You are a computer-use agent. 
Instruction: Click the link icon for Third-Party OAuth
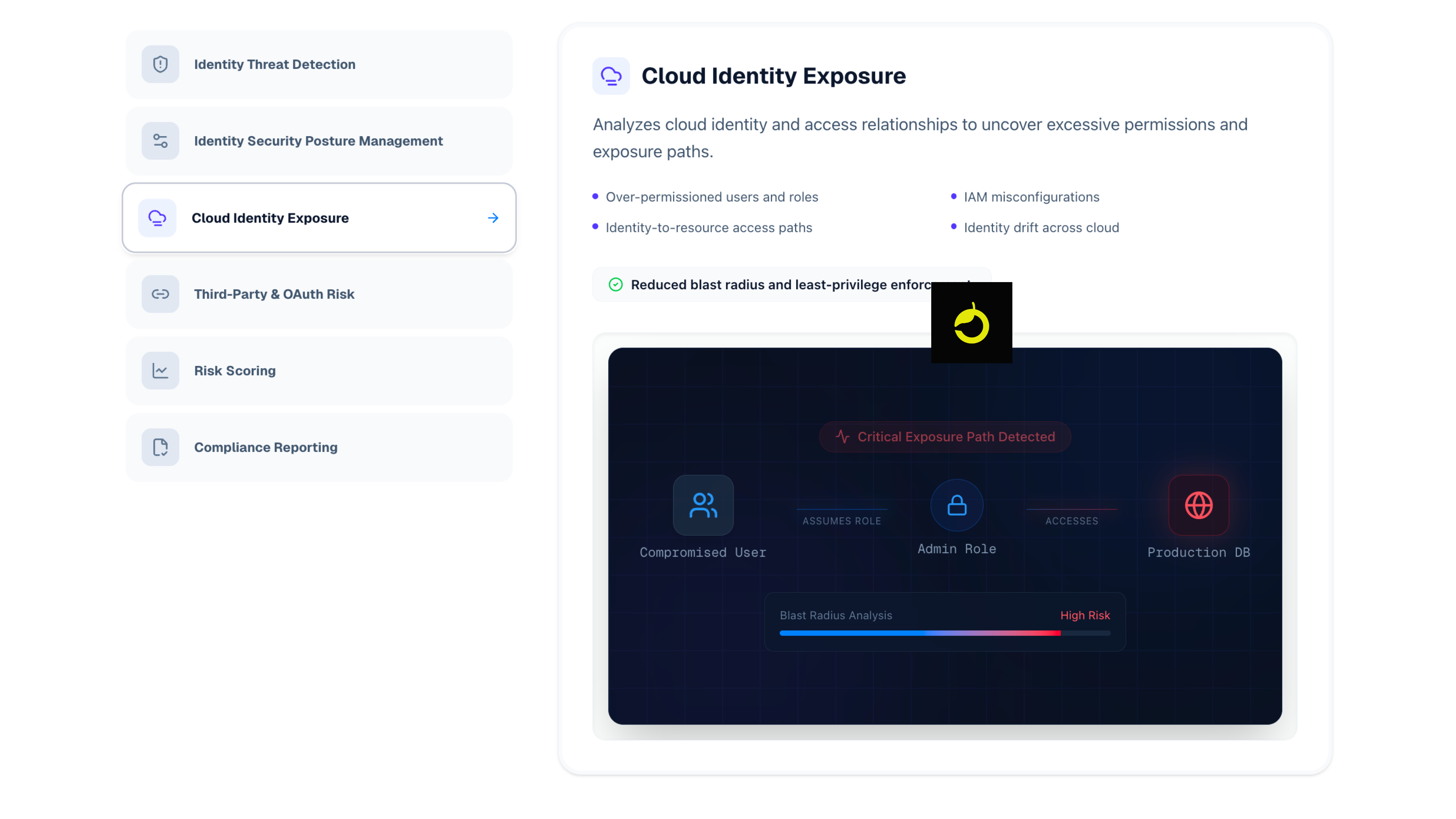point(160,294)
